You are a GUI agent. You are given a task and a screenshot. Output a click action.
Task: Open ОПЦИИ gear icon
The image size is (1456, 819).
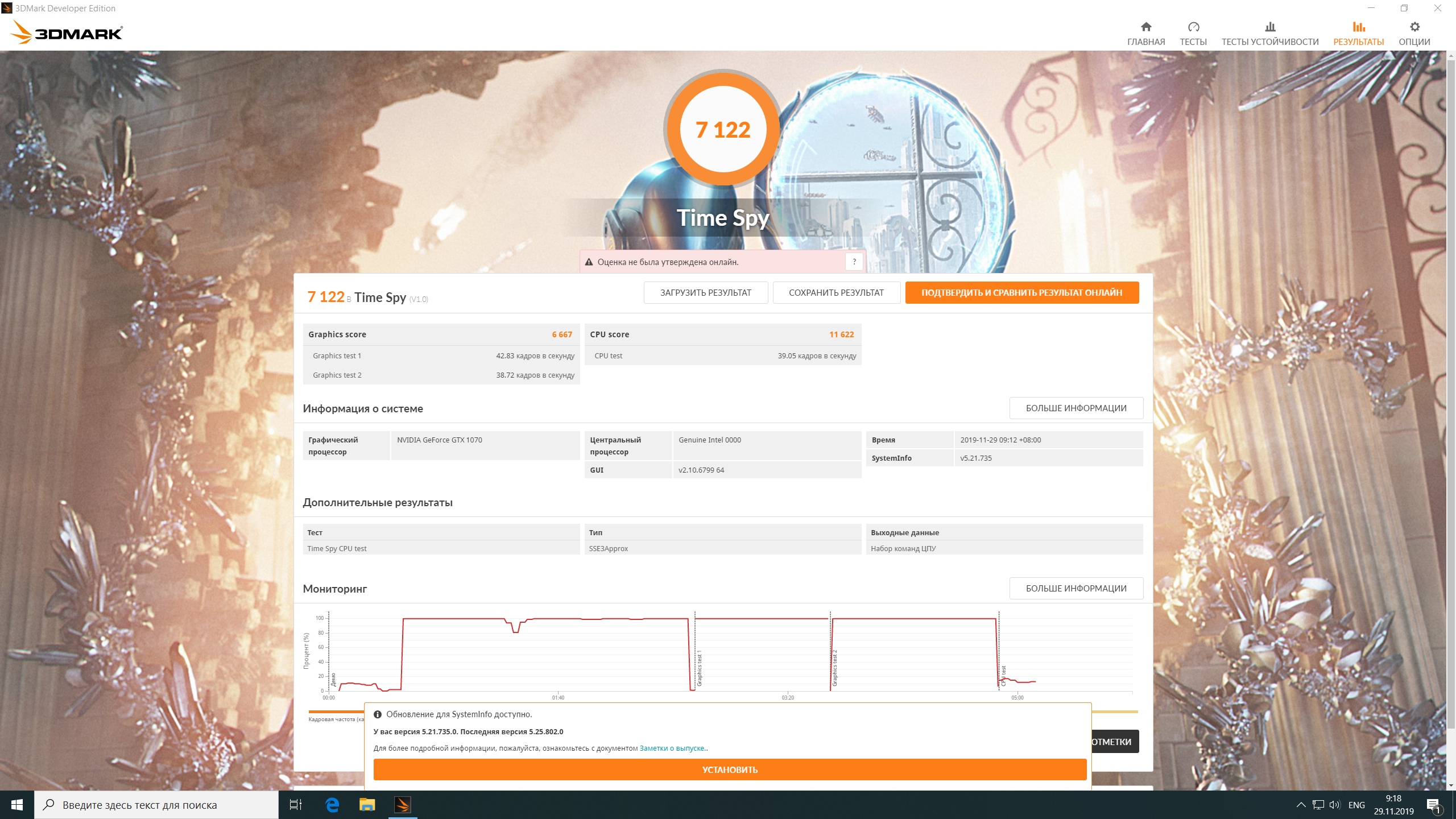click(x=1414, y=27)
